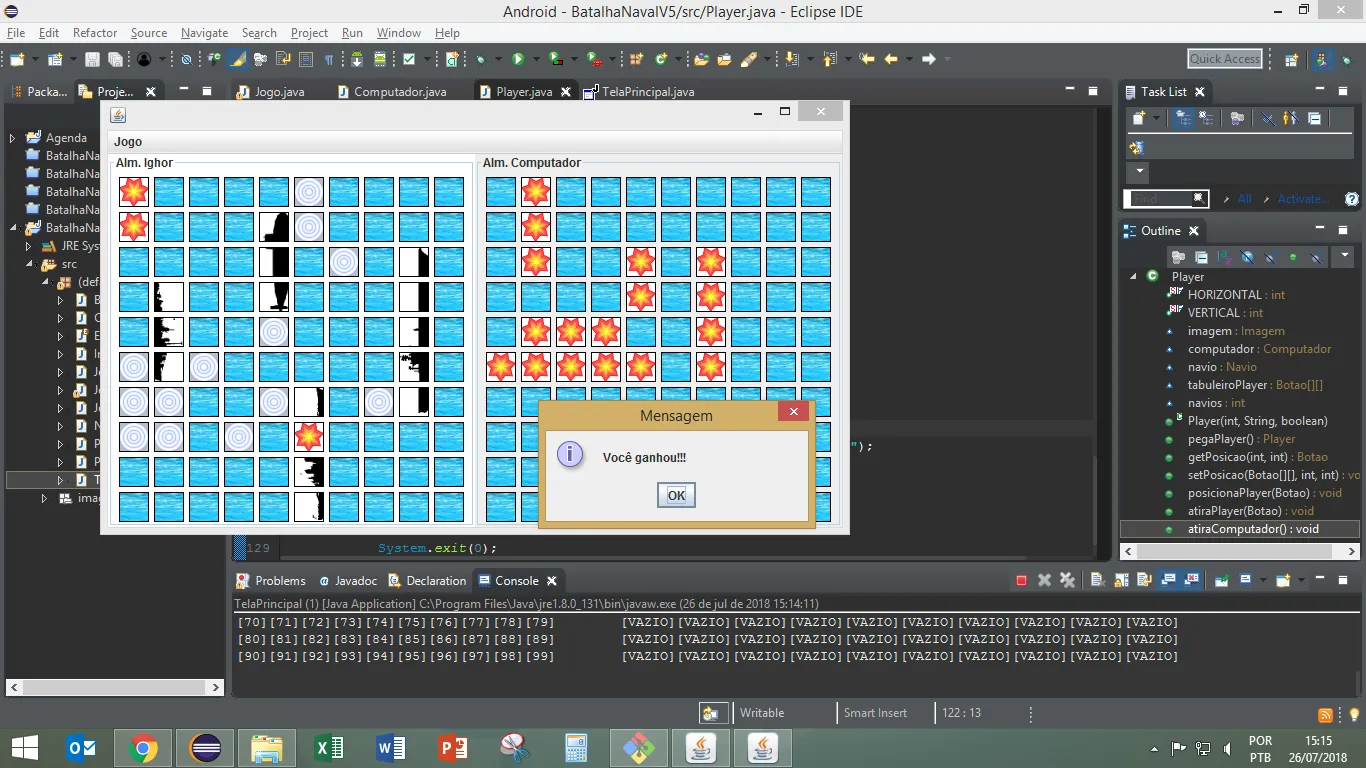Switch to the Computador.java editor tab
This screenshot has height=768, width=1366.
point(400,92)
